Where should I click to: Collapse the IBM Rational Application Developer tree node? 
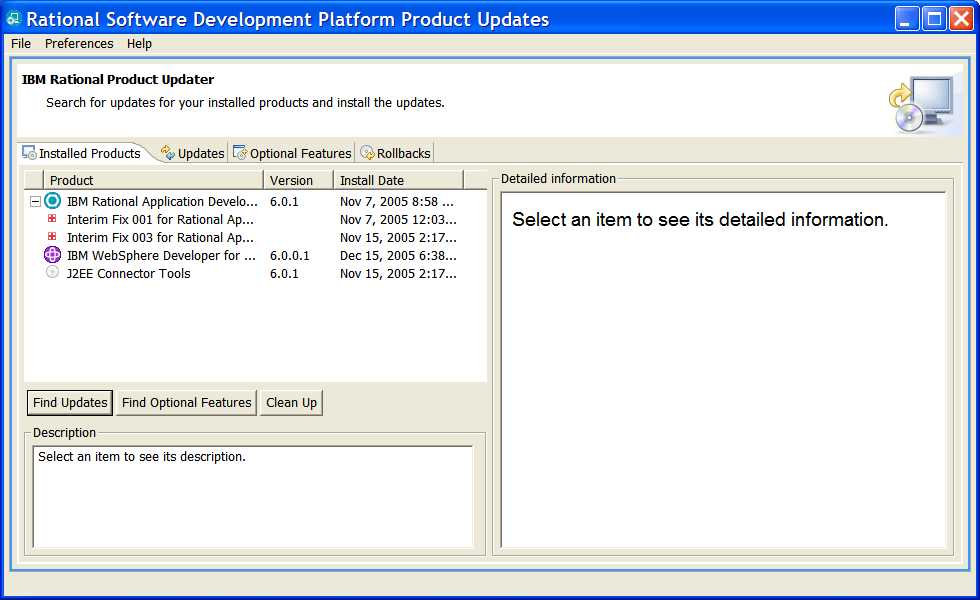[35, 202]
